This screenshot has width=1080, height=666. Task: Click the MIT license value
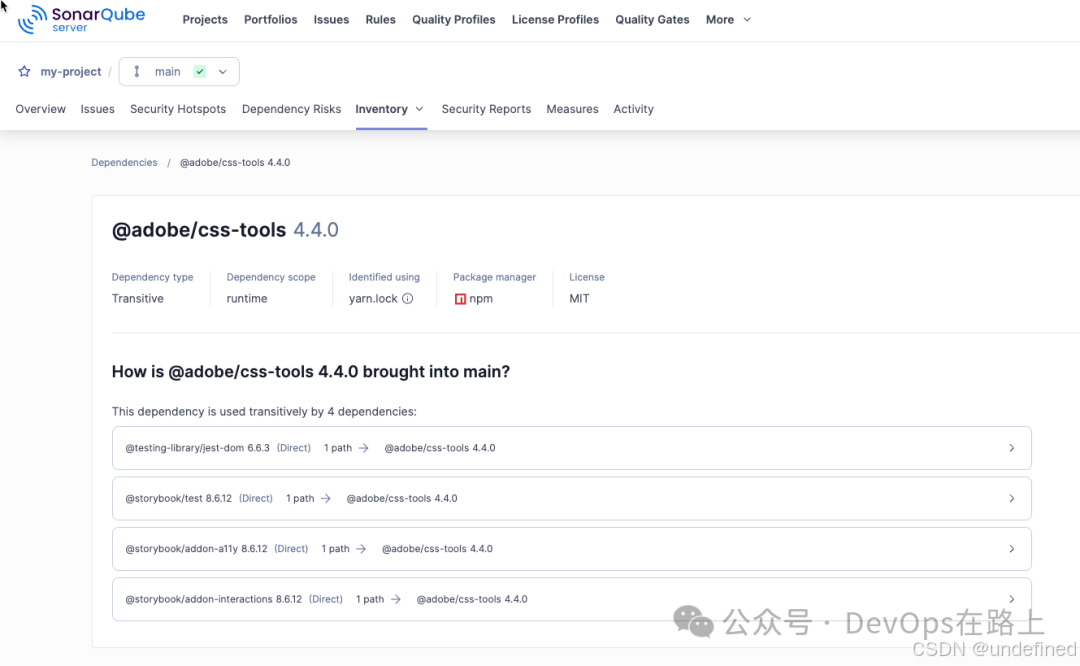tap(579, 298)
